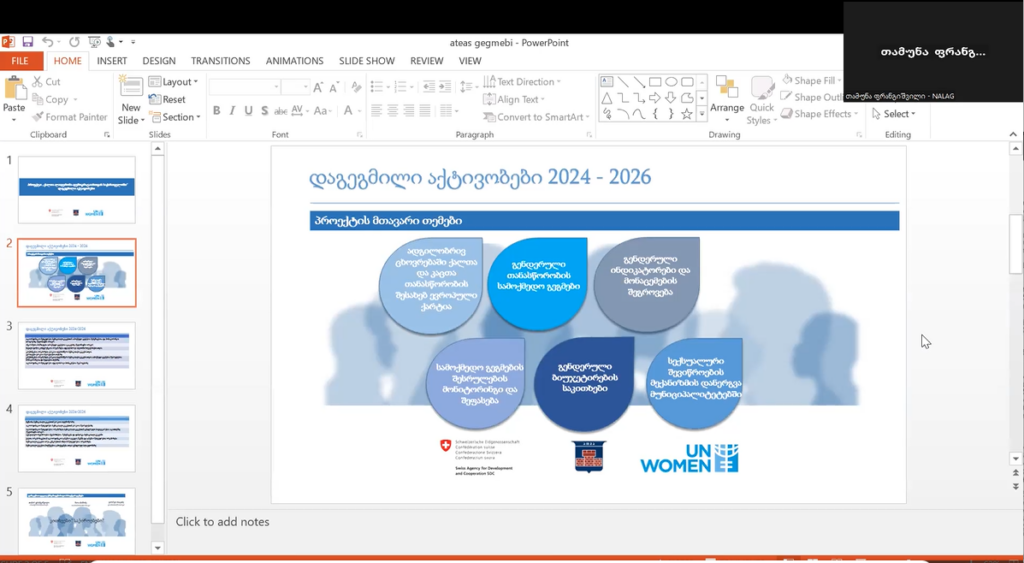Click the Undo arrow icon
Screen dimensions: 1024x563
tap(47, 42)
